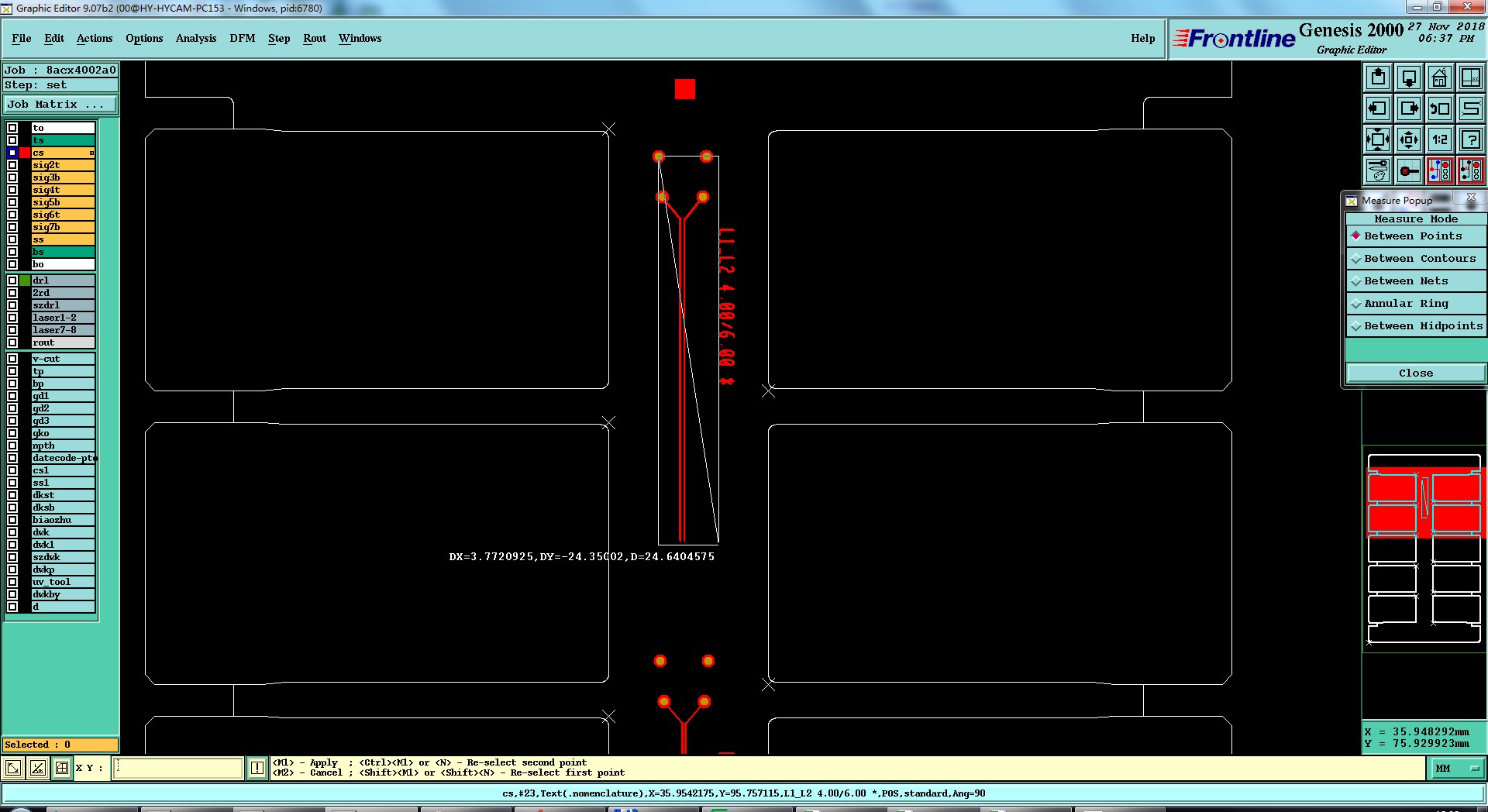Click in the X Y coordinate input field

pos(179,768)
